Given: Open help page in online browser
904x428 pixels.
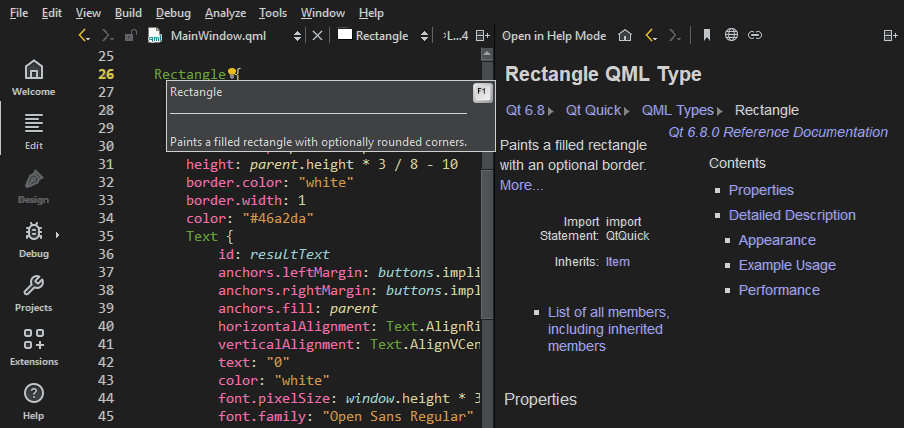Looking at the screenshot, I should (731, 36).
